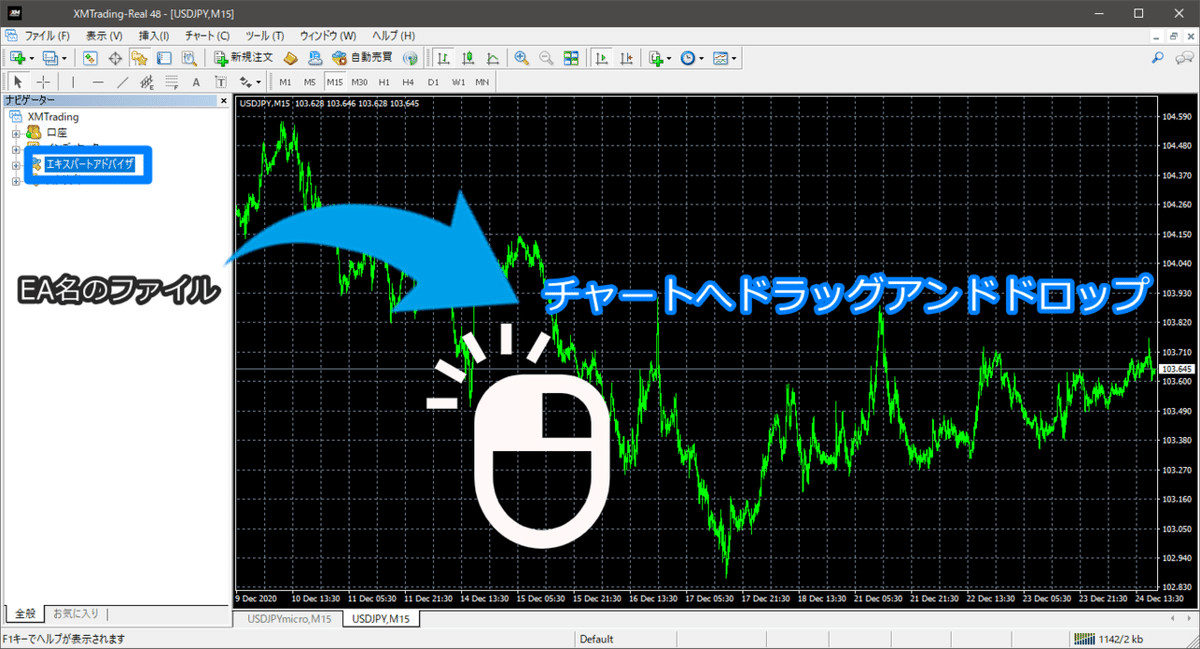Switch chart to candlestick display
The height and width of the screenshot is (649, 1200).
pyautogui.click(x=467, y=57)
